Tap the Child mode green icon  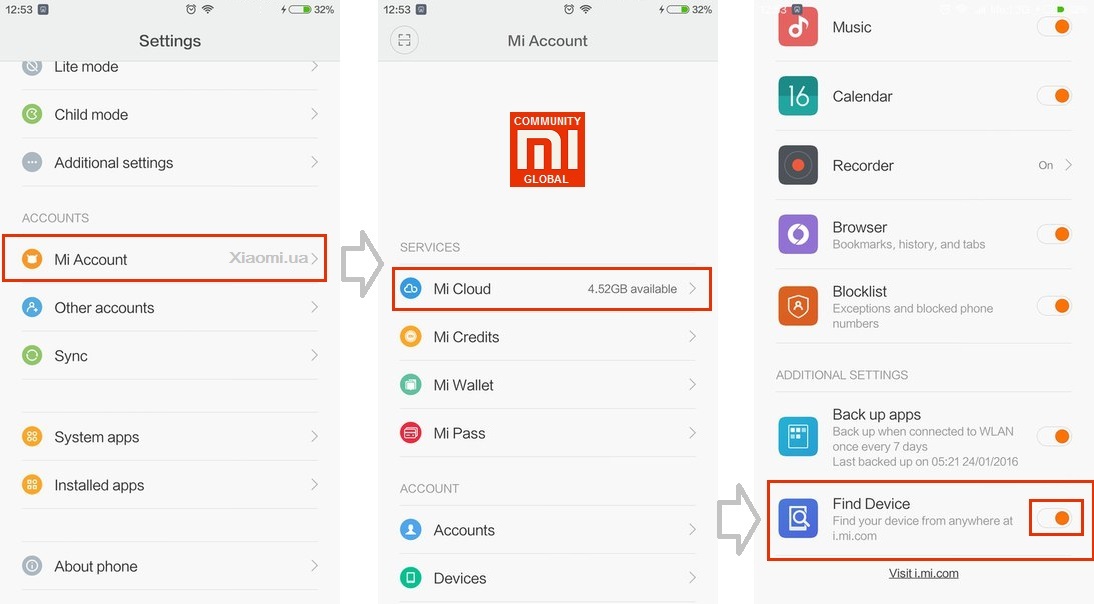(32, 114)
